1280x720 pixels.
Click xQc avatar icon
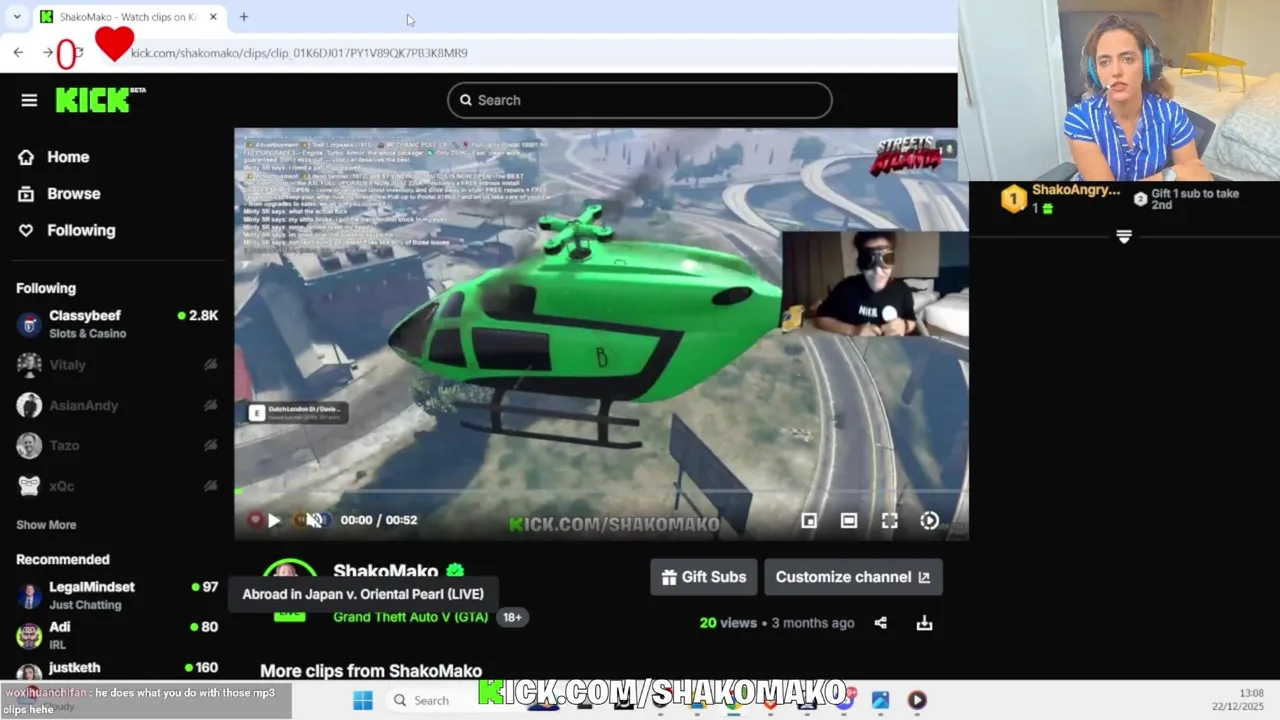[x=29, y=486]
